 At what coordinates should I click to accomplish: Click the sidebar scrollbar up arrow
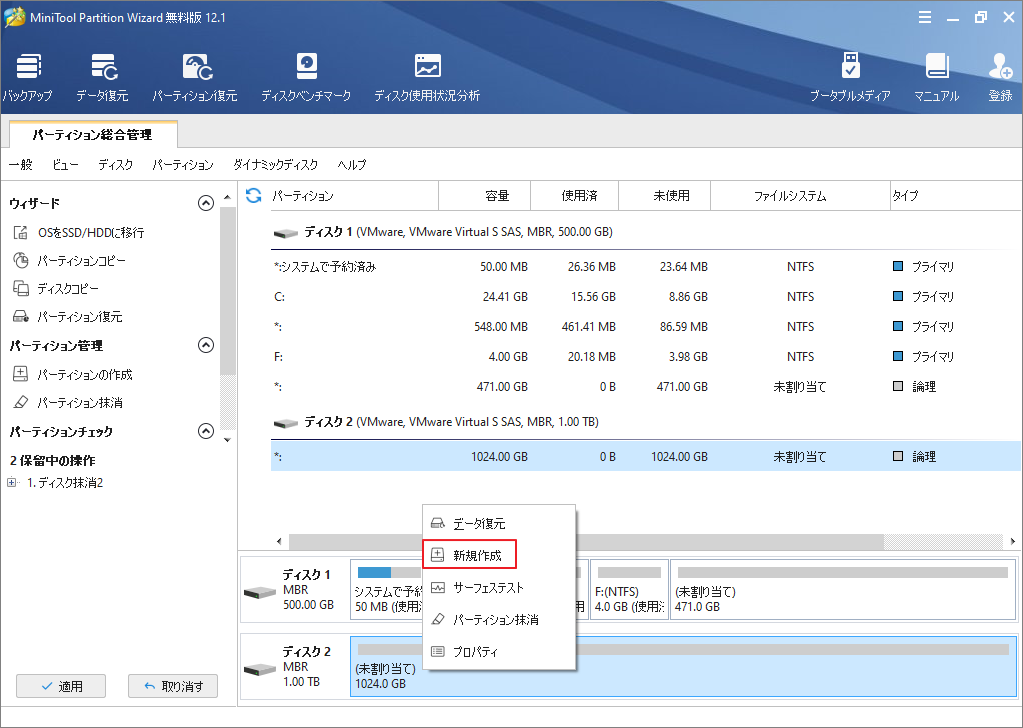tap(227, 196)
